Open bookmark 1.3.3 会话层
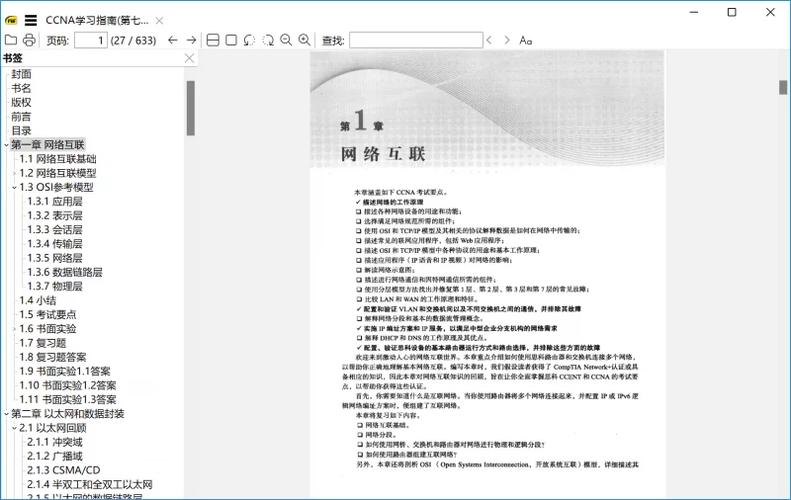 pos(54,230)
